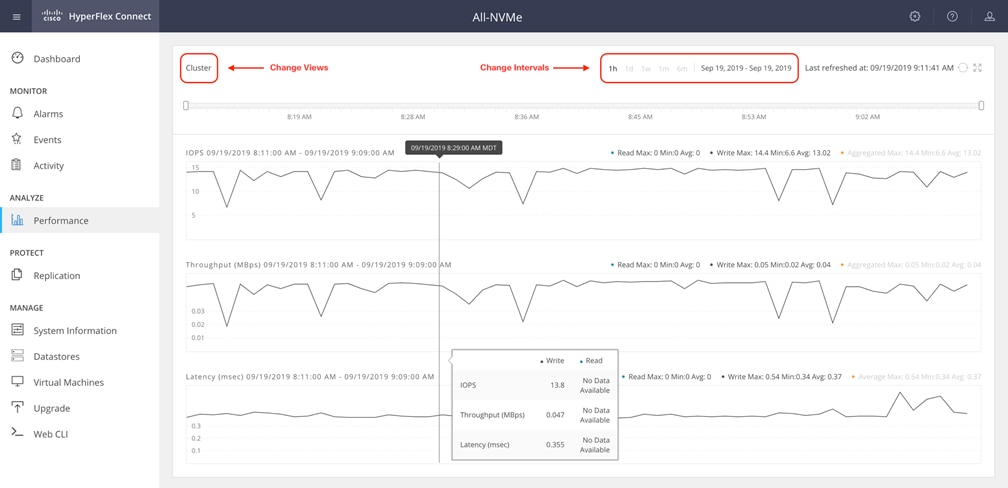The image size is (1008, 488).
Task: Select the 1w interval
Action: [x=646, y=68]
